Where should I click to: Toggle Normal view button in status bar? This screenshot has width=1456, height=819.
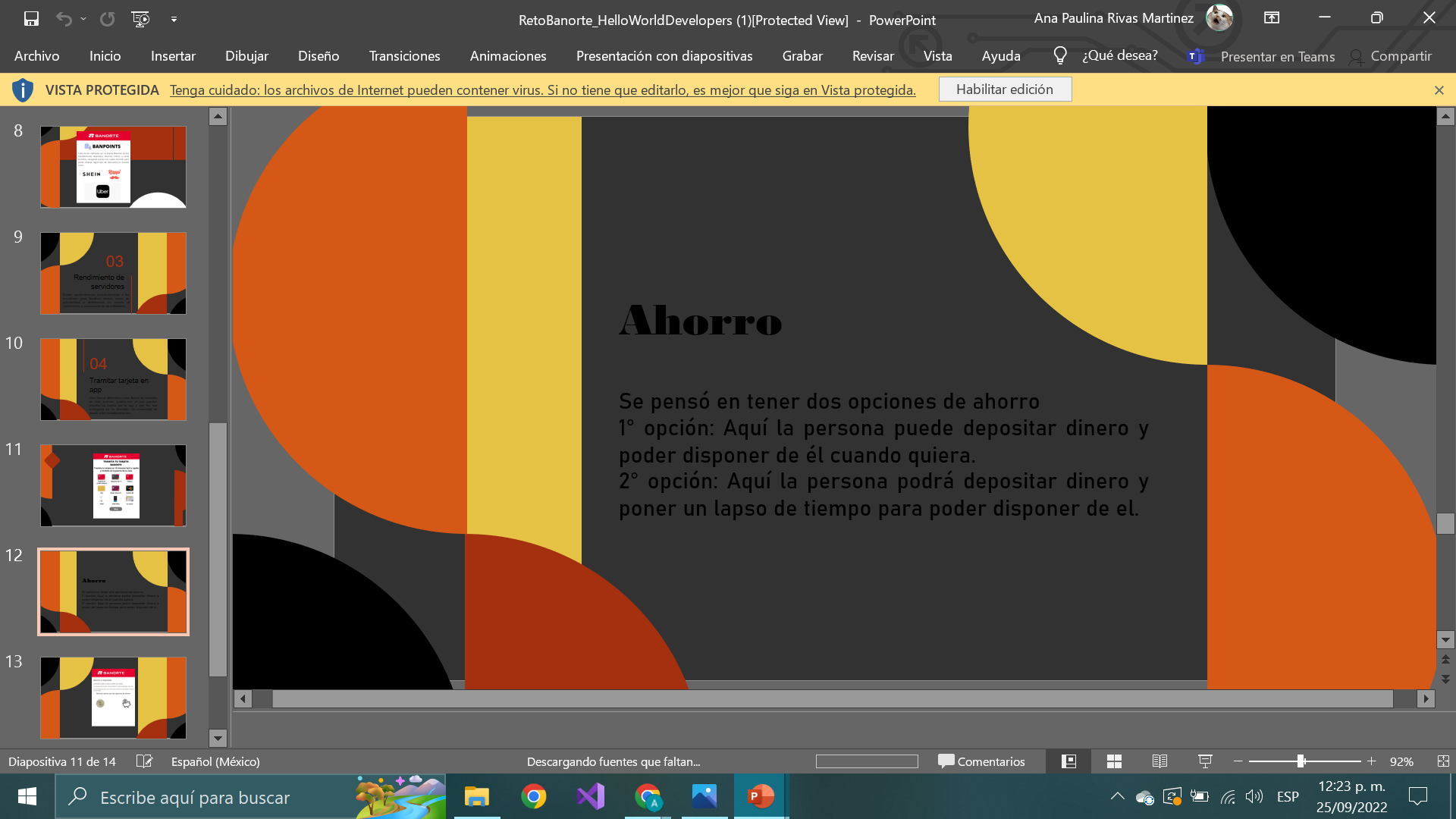(x=1068, y=761)
